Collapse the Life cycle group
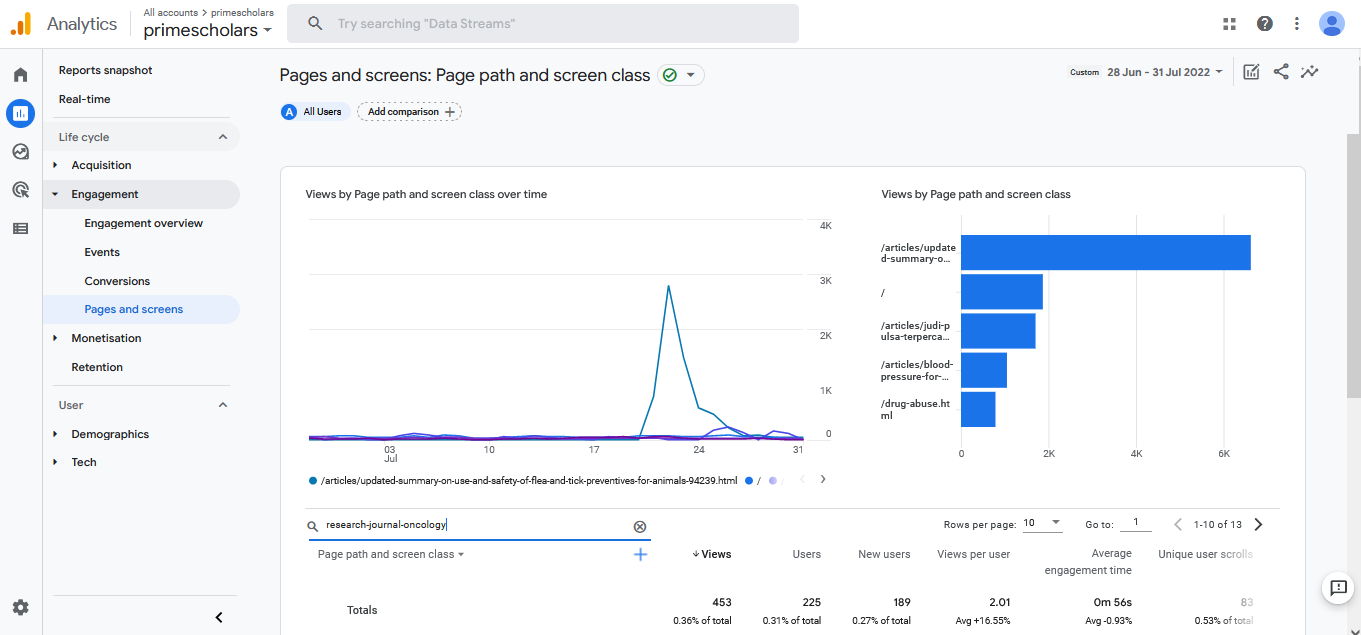Screen dimensions: 1361x635 click(222, 137)
